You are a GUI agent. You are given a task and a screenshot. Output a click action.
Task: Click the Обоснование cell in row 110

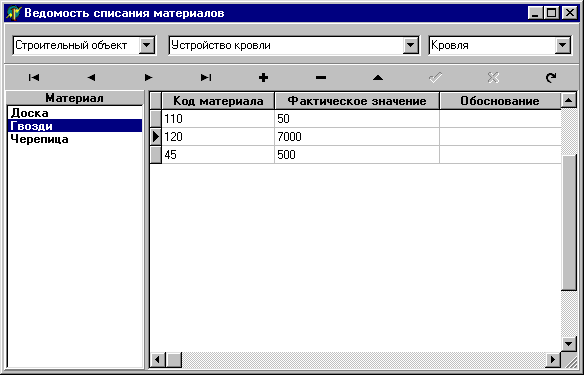500,119
